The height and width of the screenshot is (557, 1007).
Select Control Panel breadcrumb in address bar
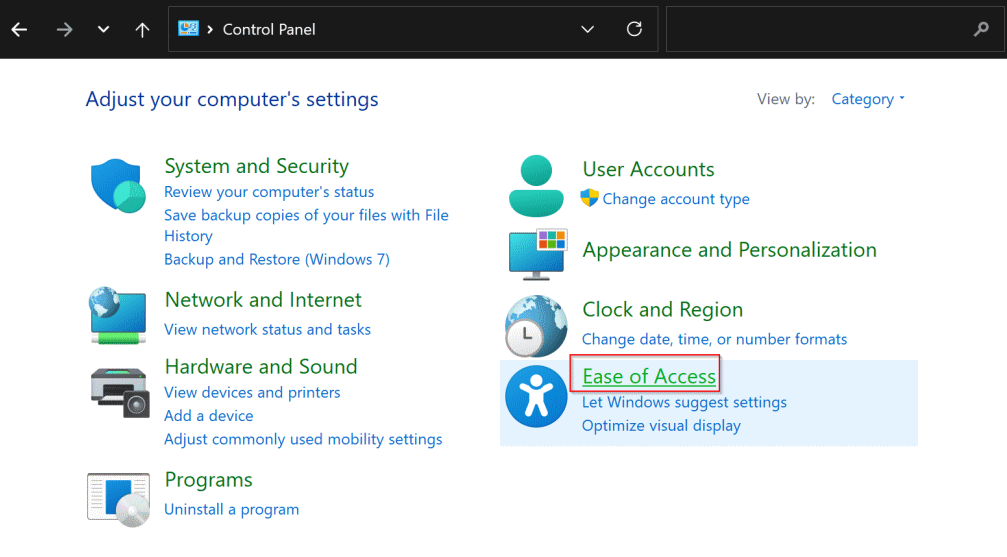click(269, 30)
